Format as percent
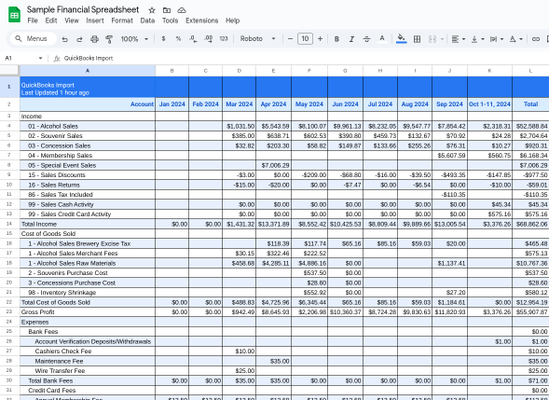549x400 pixels. (x=179, y=39)
